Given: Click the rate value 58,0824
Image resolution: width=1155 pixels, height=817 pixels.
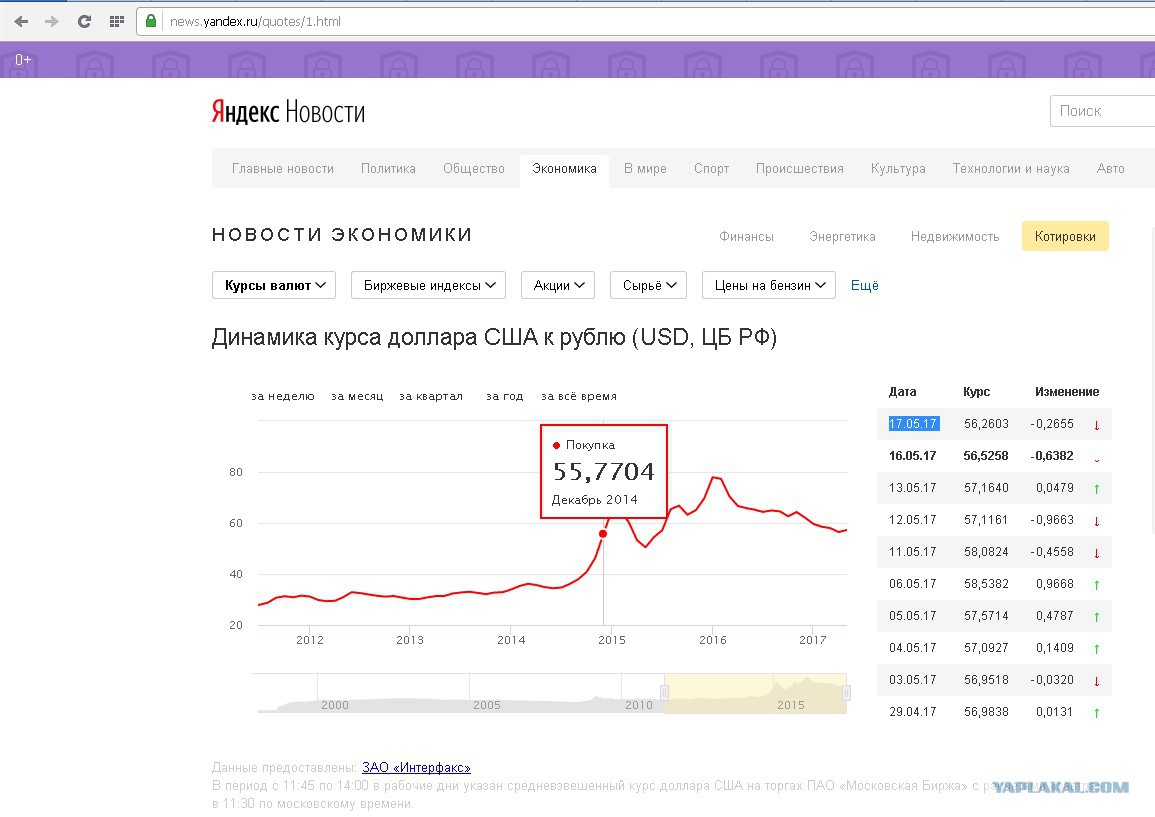Looking at the screenshot, I should pos(986,552).
